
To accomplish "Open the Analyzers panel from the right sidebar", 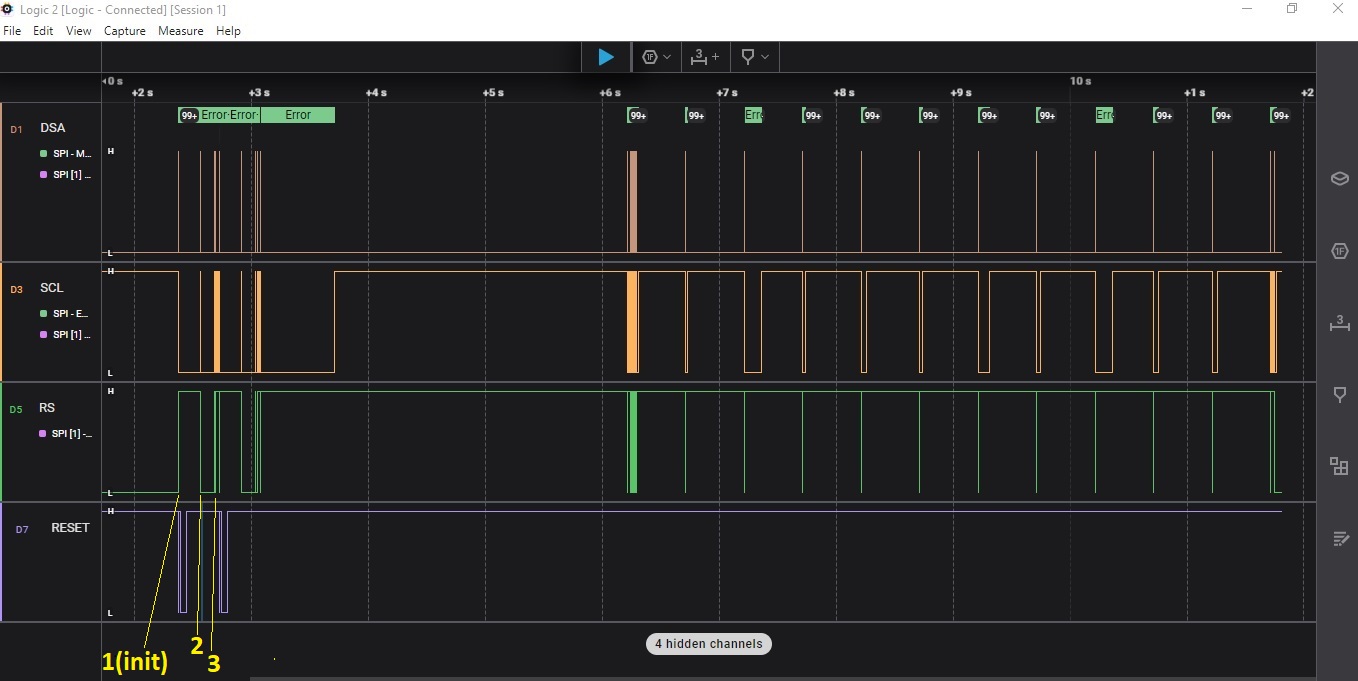I will pos(1339,251).
